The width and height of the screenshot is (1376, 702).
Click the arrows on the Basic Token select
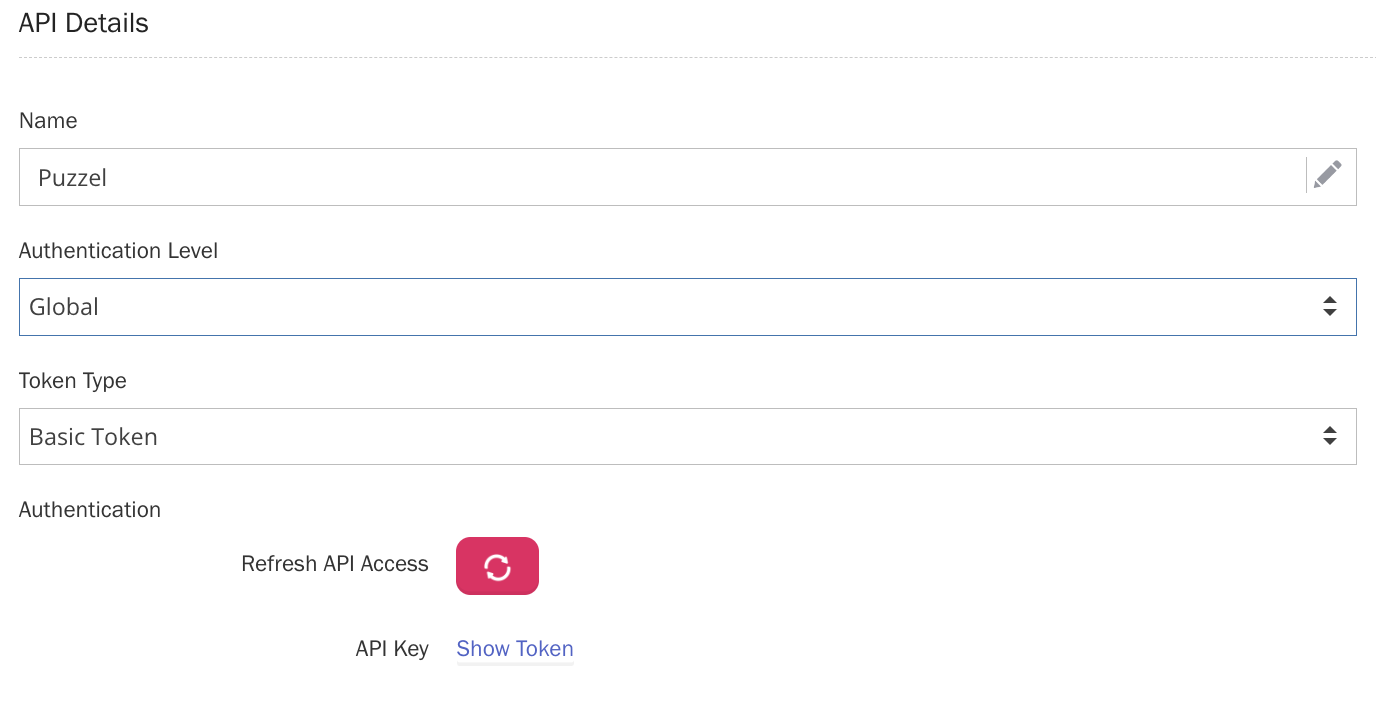1329,437
